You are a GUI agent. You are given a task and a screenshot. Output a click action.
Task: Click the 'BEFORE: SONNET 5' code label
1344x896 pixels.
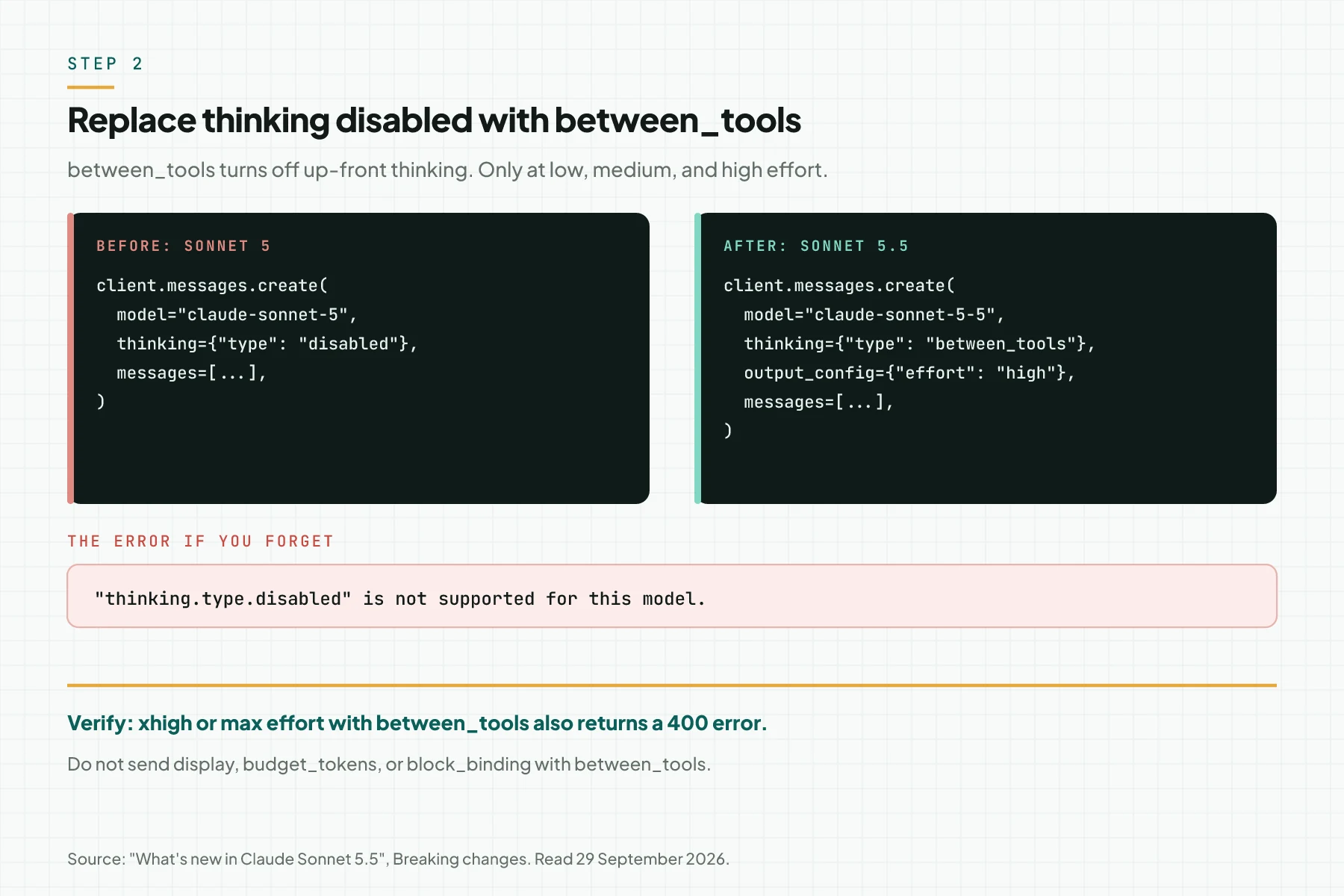pyautogui.click(x=184, y=246)
